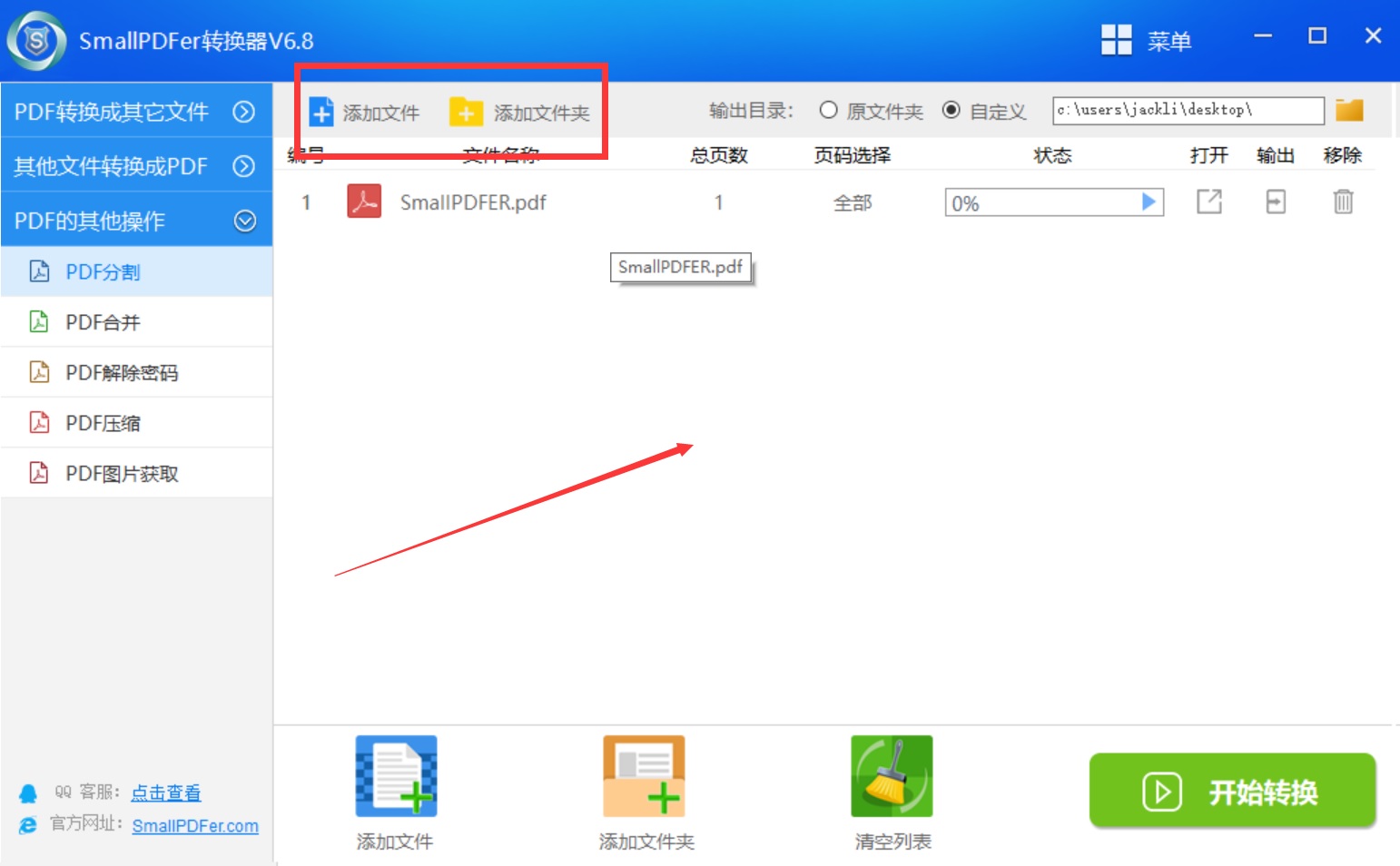Collapse the PDF的其他操作 section
The width and height of the screenshot is (1400, 866).
136,221
